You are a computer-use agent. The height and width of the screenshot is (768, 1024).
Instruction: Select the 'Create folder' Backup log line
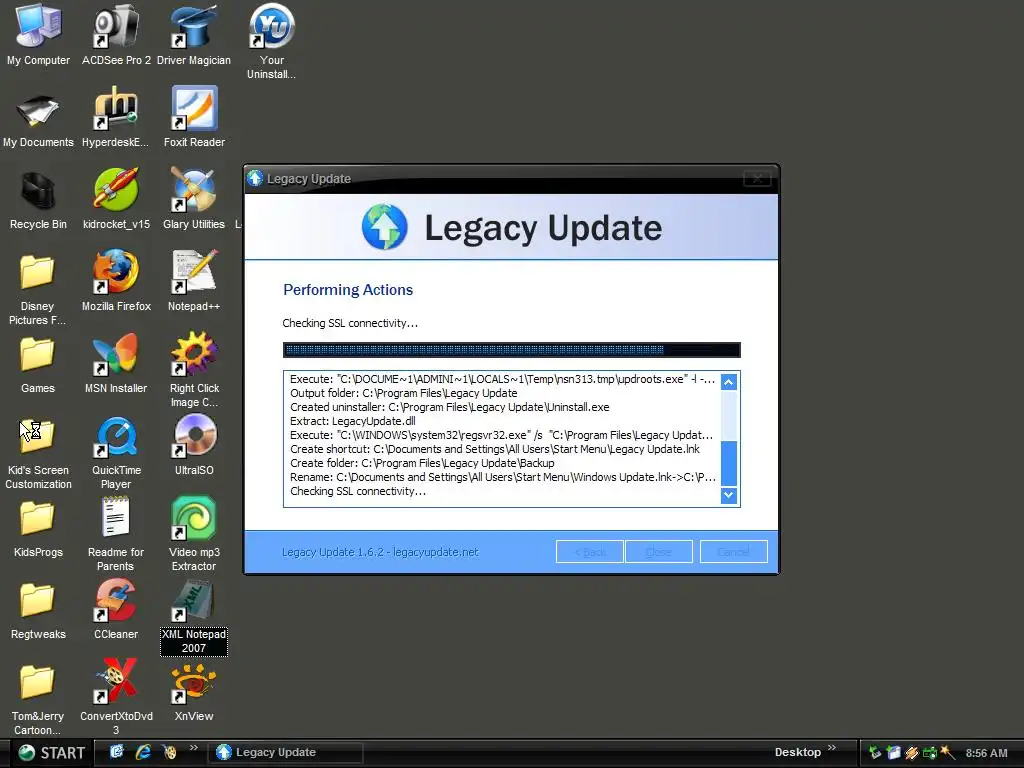coord(422,463)
